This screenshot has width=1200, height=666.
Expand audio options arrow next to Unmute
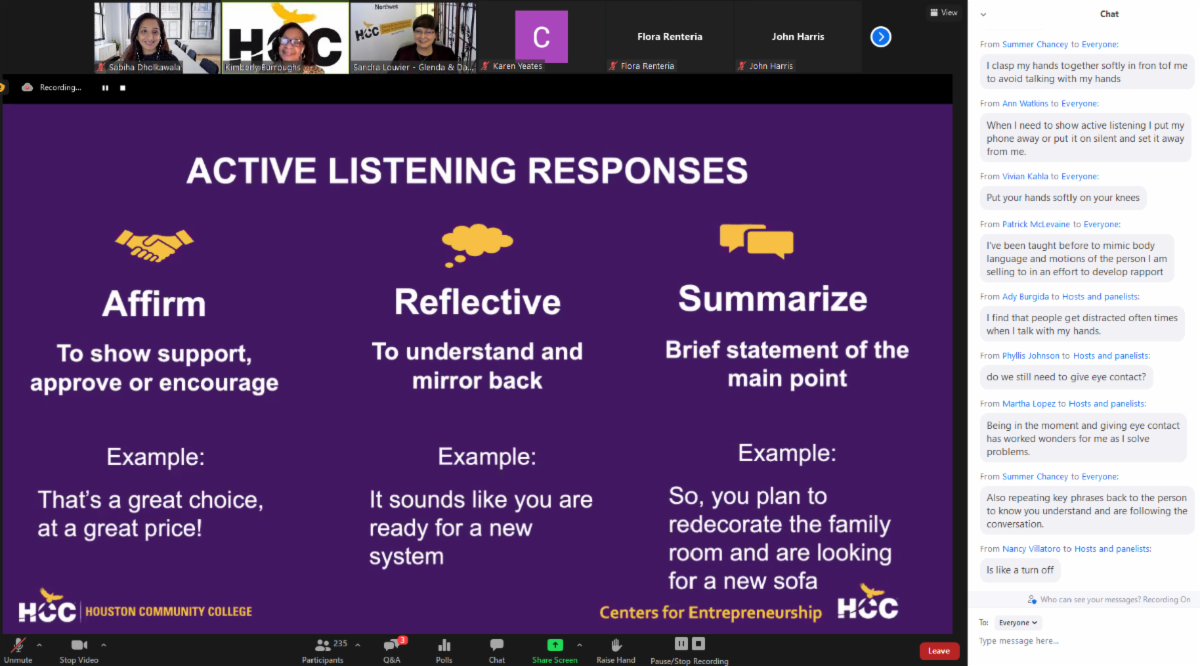click(39, 644)
